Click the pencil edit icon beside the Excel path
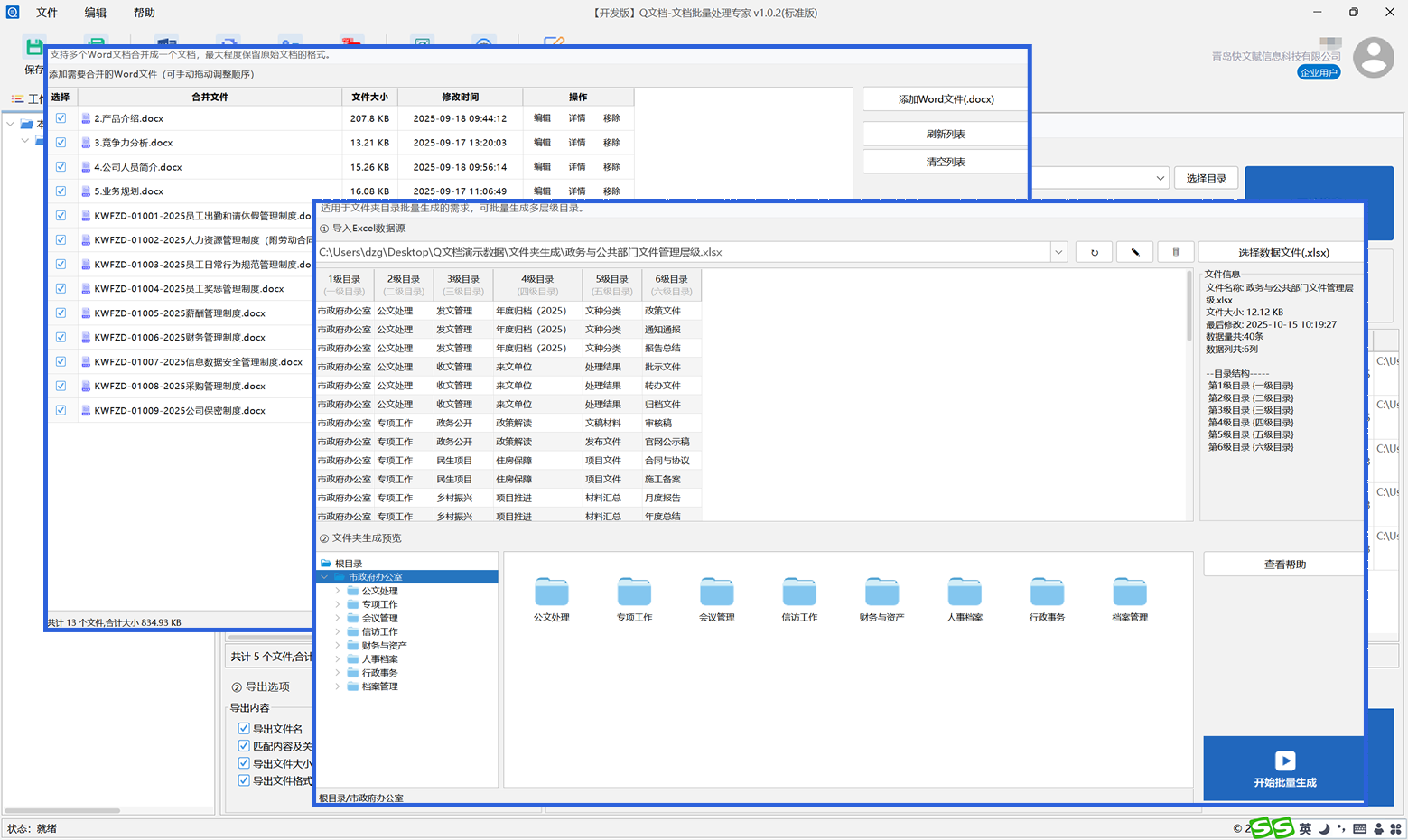 click(x=1134, y=253)
